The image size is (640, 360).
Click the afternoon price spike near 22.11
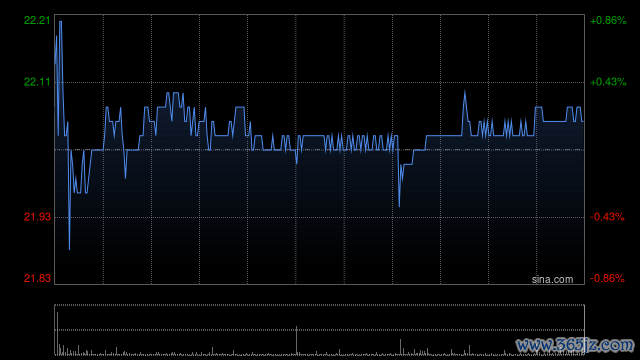pos(464,91)
